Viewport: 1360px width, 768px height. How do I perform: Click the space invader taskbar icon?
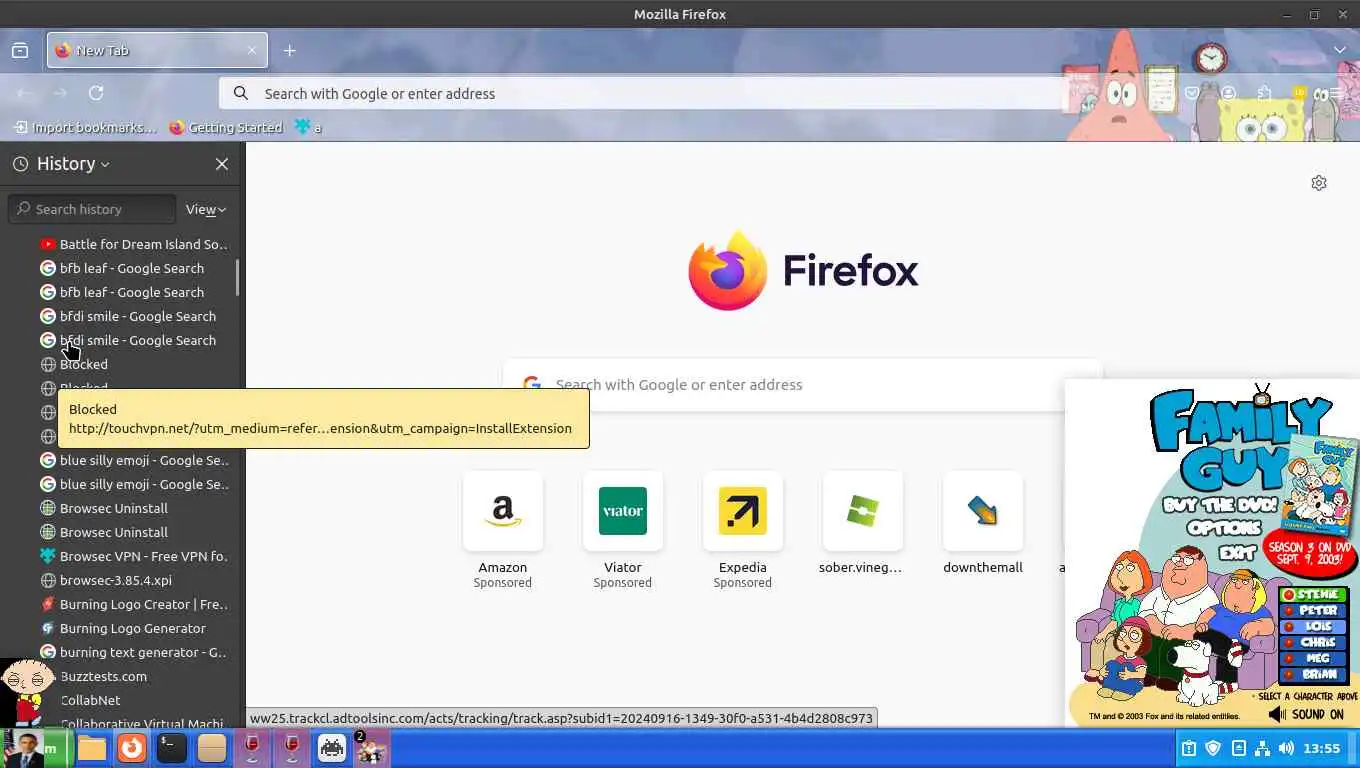pyautogui.click(x=332, y=748)
